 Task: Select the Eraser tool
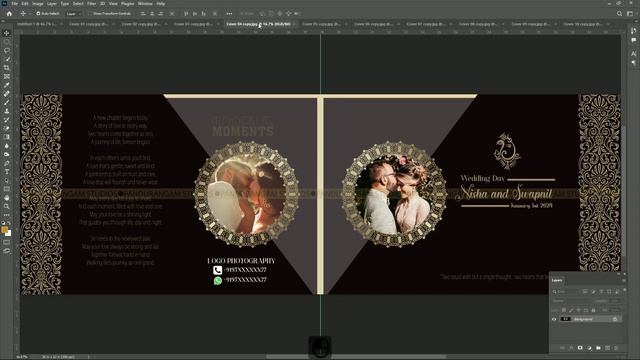click(7, 128)
